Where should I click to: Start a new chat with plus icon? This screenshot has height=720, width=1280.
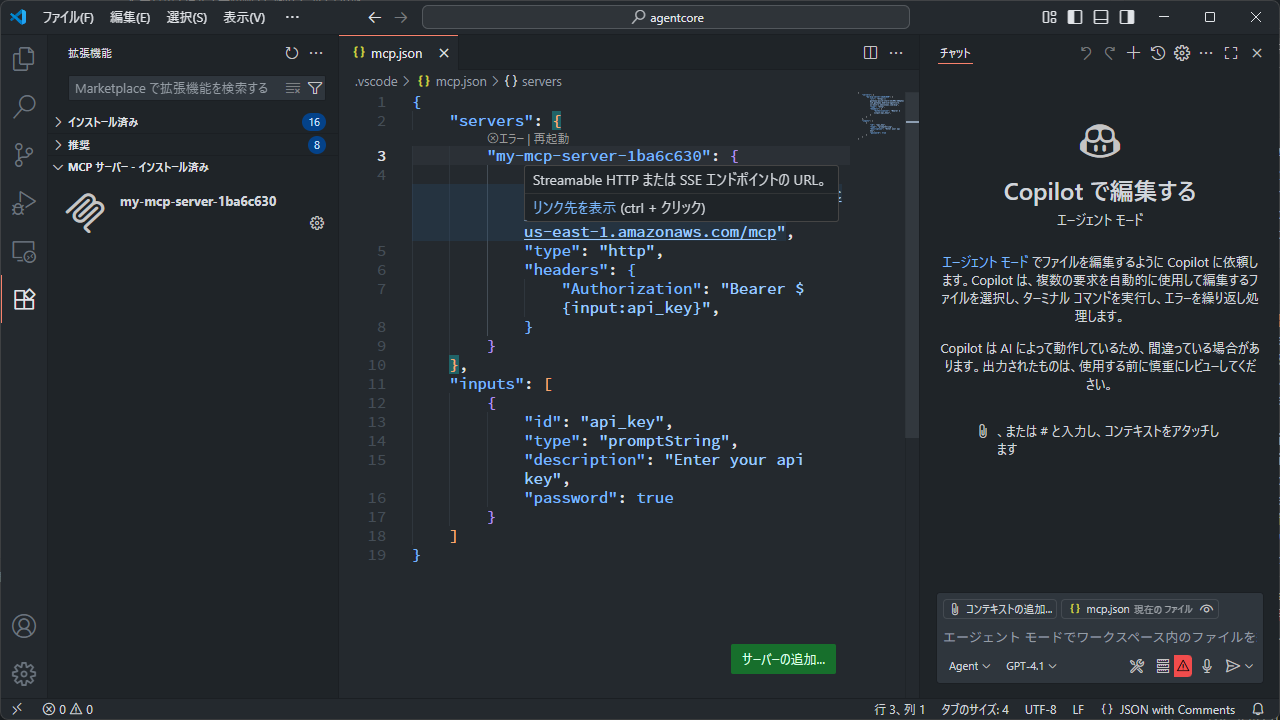point(1133,53)
